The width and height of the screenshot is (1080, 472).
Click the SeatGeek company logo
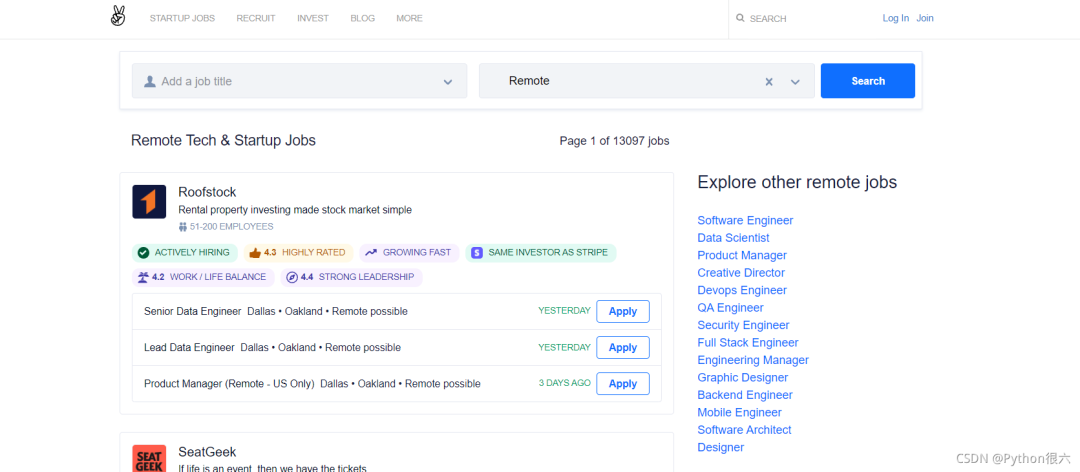click(x=149, y=458)
